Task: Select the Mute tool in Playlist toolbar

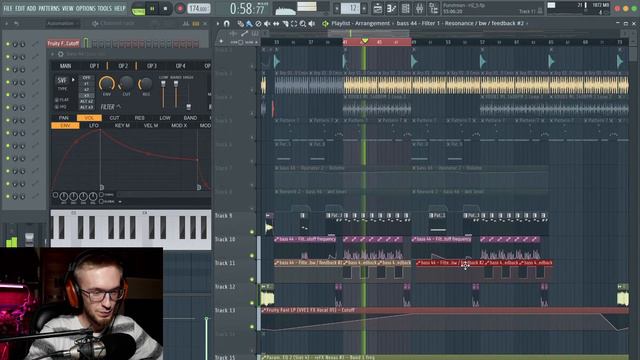Action: pyautogui.click(x=267, y=24)
